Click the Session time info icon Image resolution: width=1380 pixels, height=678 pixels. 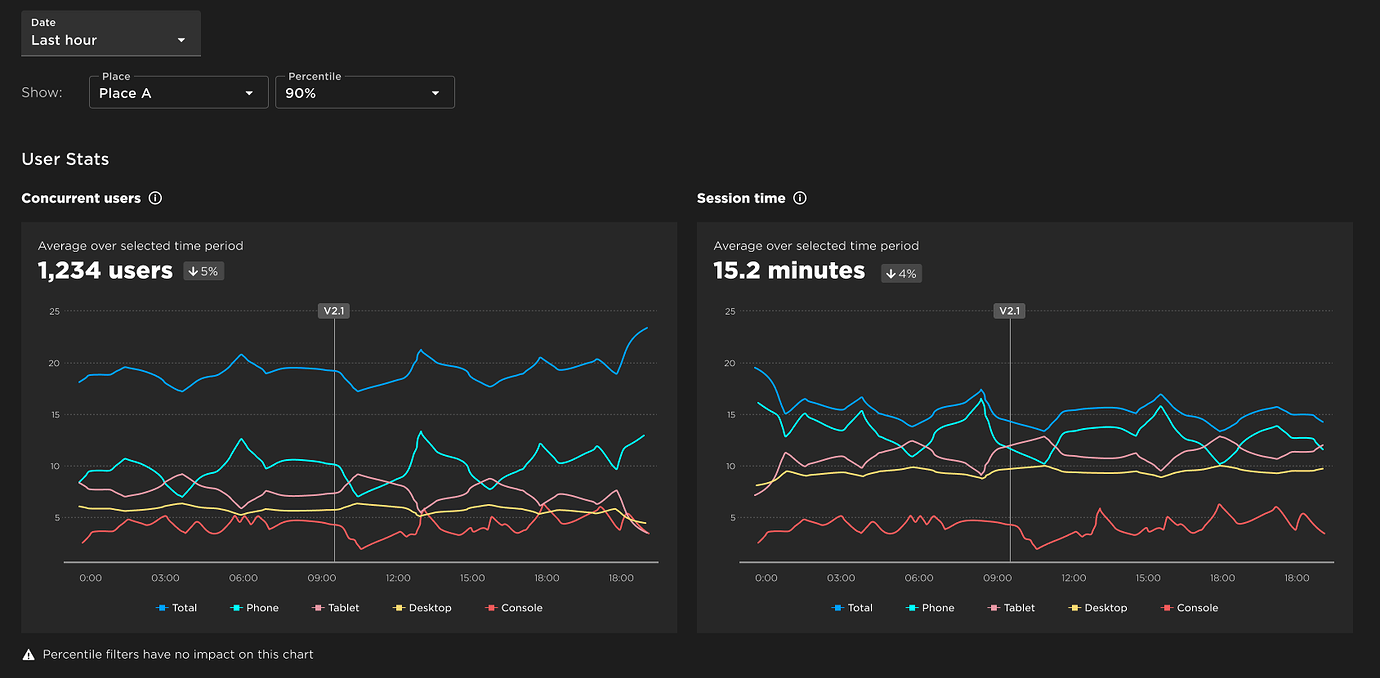(x=799, y=198)
